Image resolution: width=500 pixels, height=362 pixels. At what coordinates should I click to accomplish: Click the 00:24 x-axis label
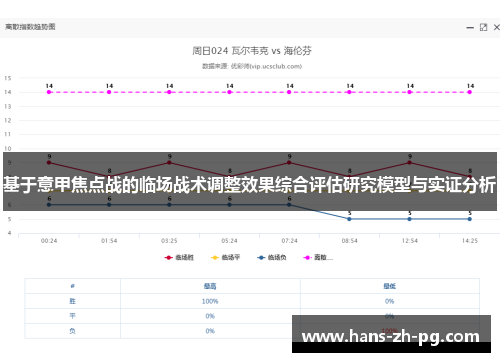pos(49,241)
